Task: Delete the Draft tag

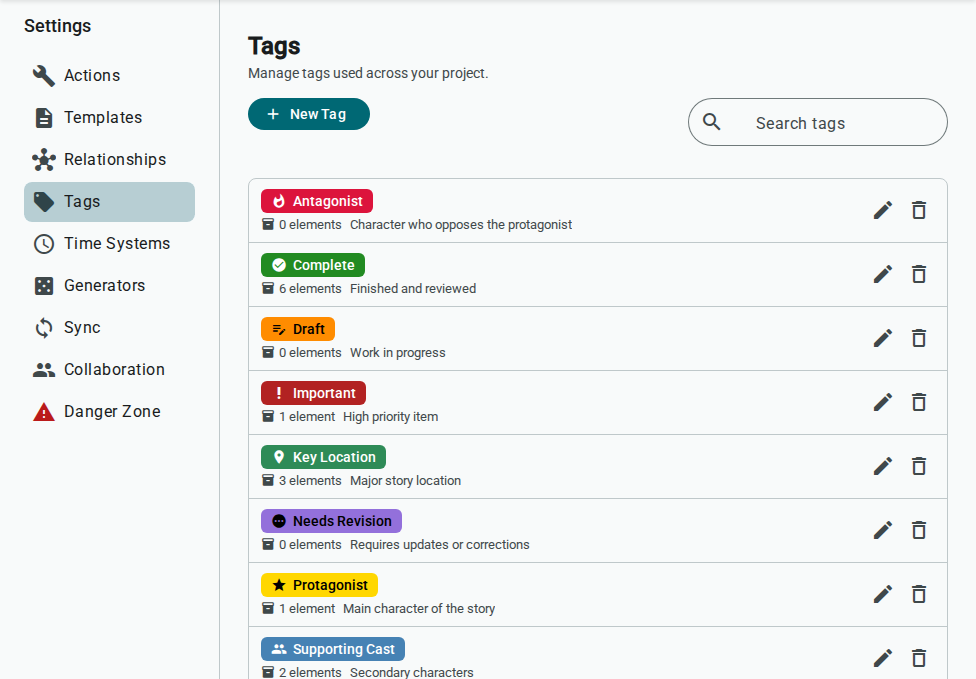Action: click(919, 339)
